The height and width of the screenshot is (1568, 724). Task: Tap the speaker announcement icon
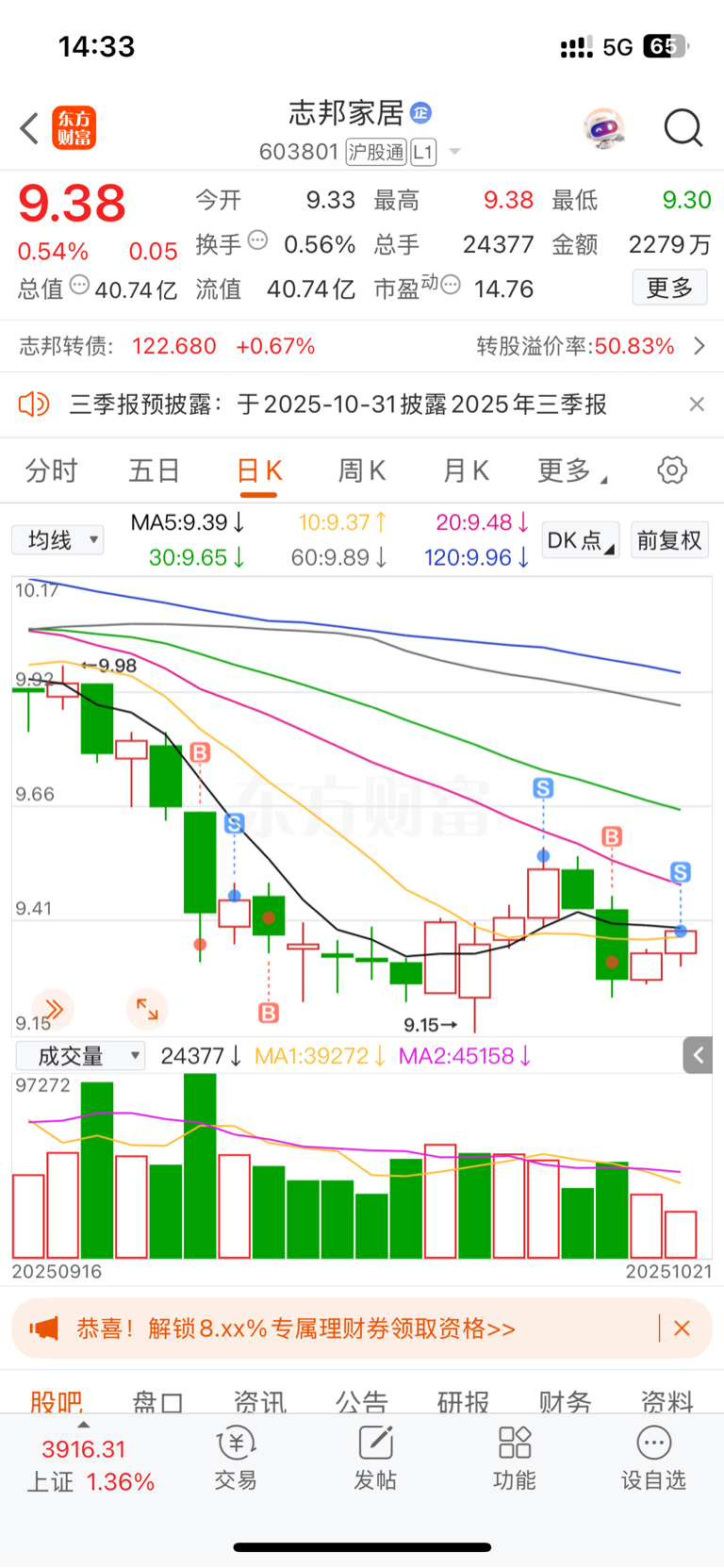coord(33,404)
